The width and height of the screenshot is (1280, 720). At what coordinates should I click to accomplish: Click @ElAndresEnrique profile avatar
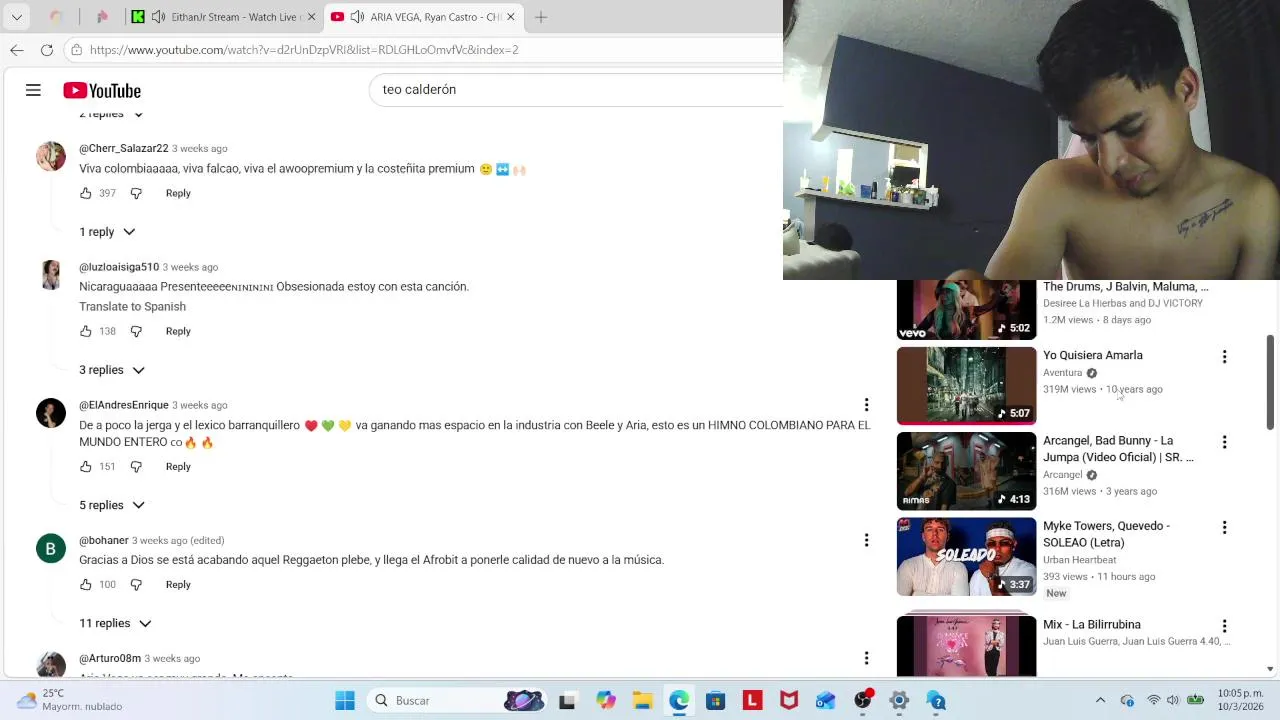tap(51, 413)
